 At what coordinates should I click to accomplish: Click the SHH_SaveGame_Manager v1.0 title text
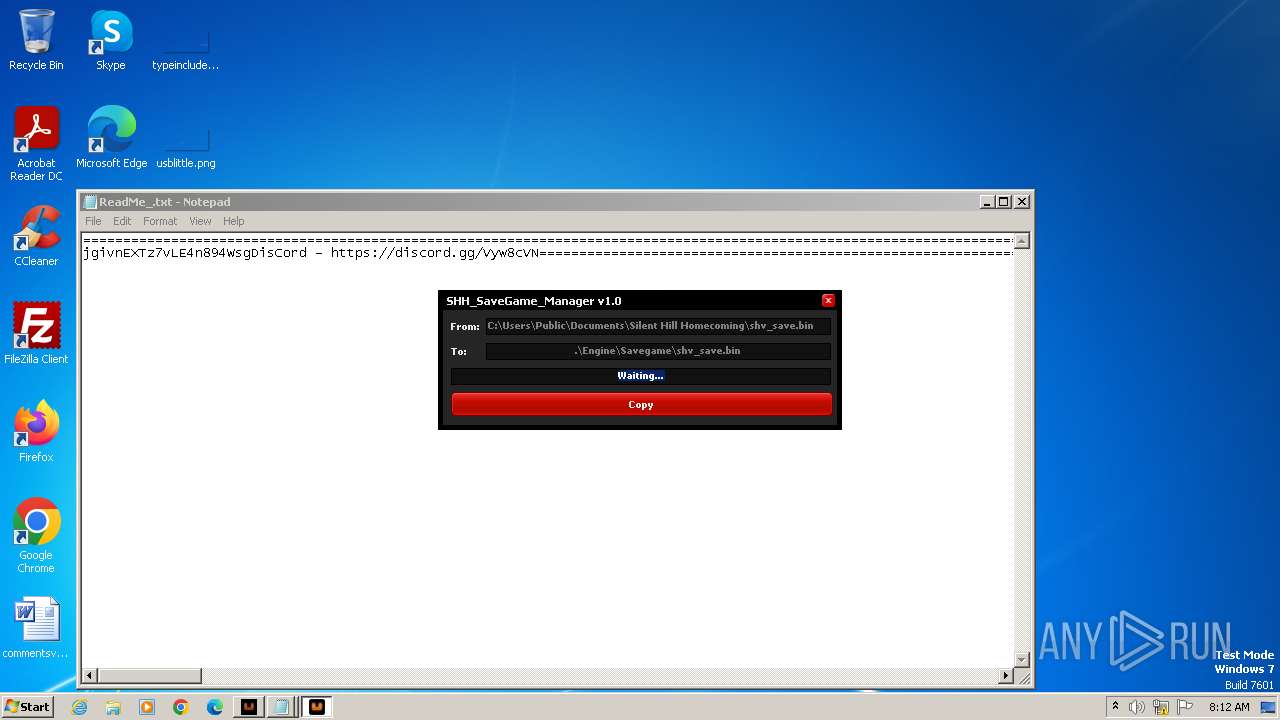(x=534, y=301)
